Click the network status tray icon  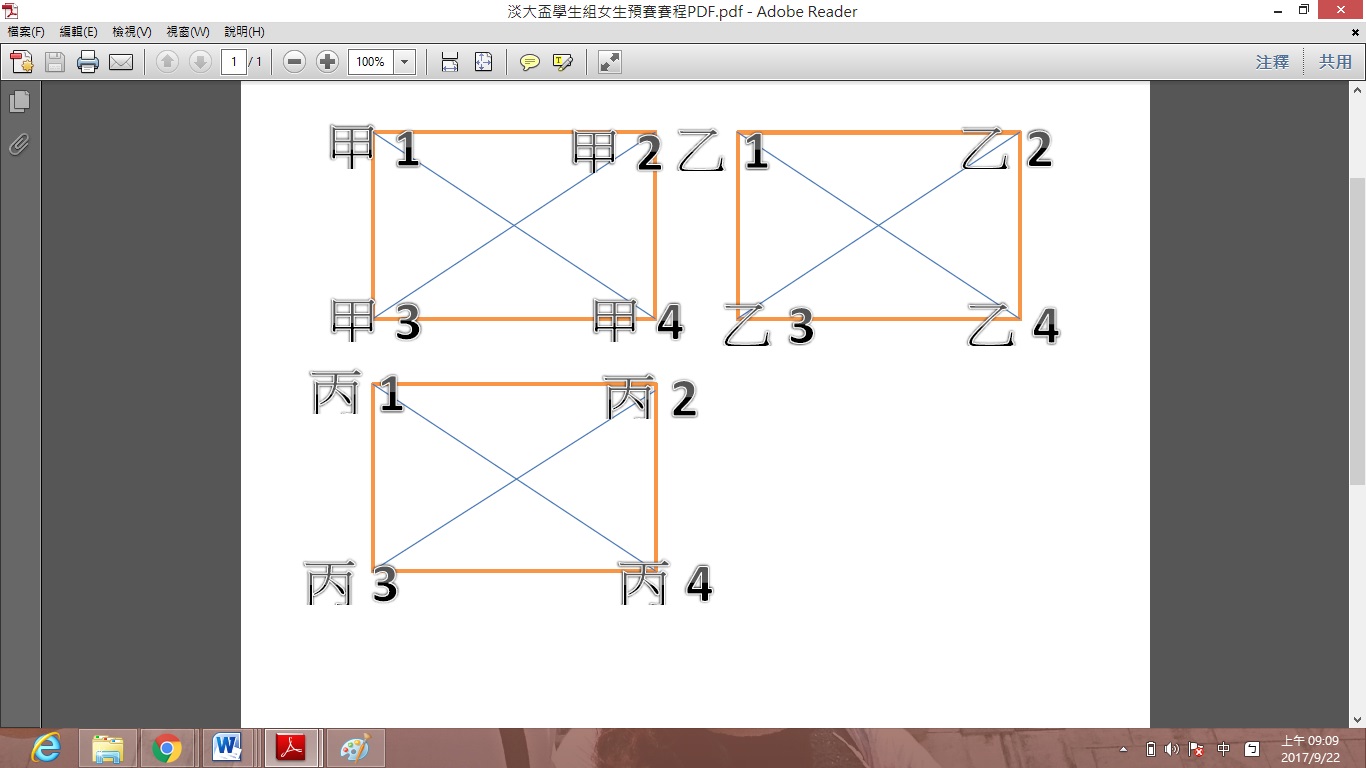(1196, 749)
